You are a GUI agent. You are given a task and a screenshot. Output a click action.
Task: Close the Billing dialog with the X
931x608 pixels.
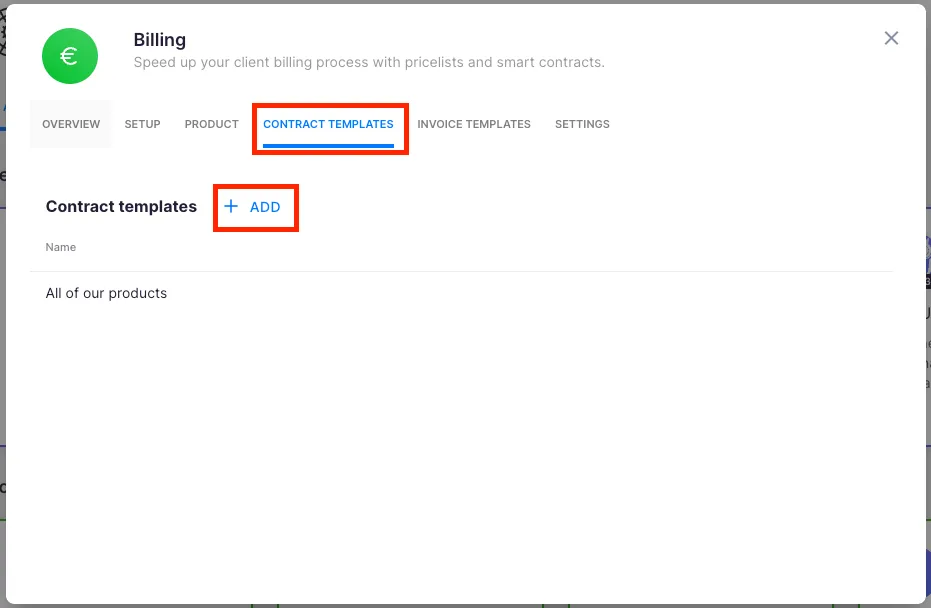pos(891,38)
